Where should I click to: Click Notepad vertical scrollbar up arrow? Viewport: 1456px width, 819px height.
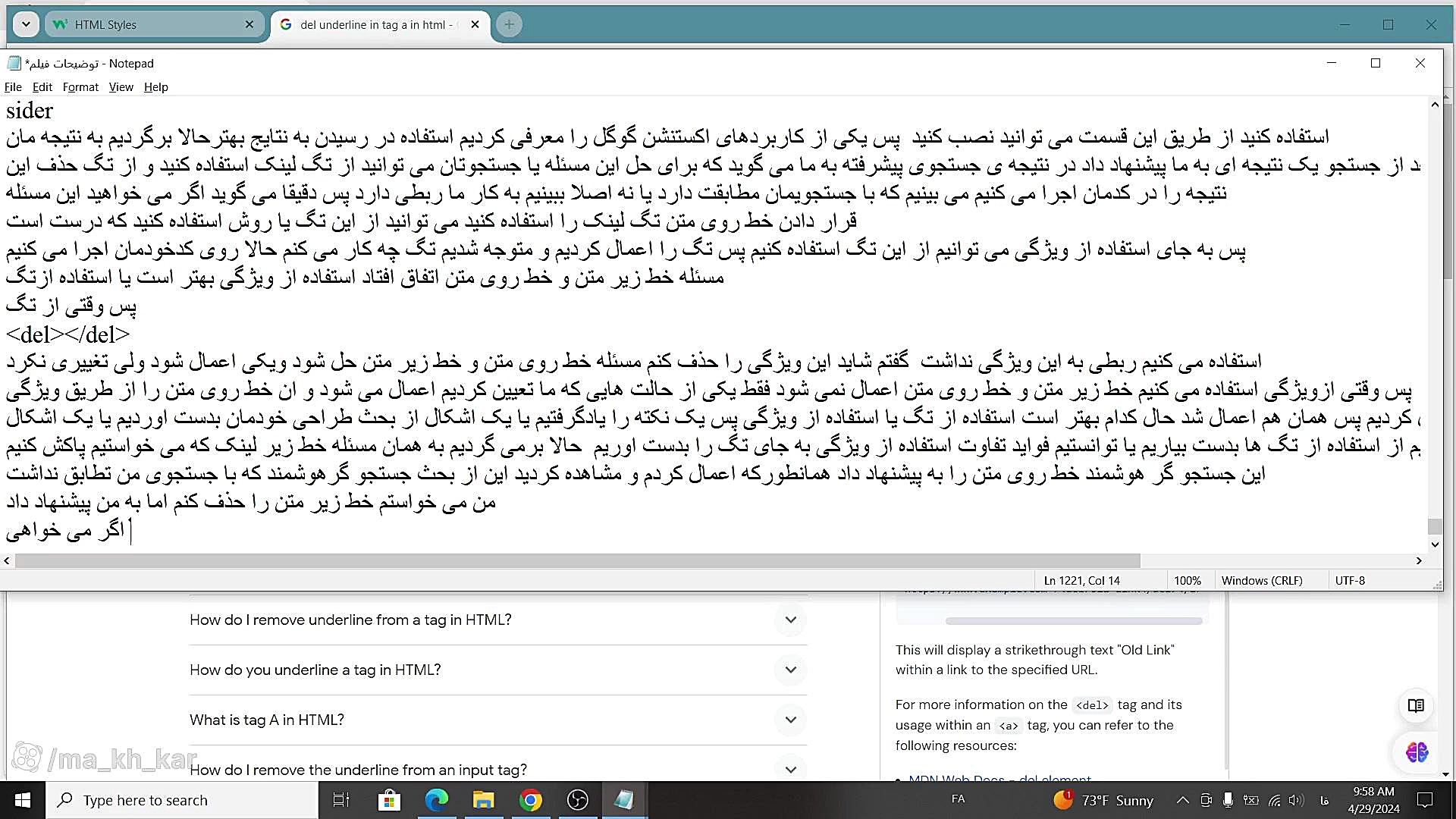1435,105
